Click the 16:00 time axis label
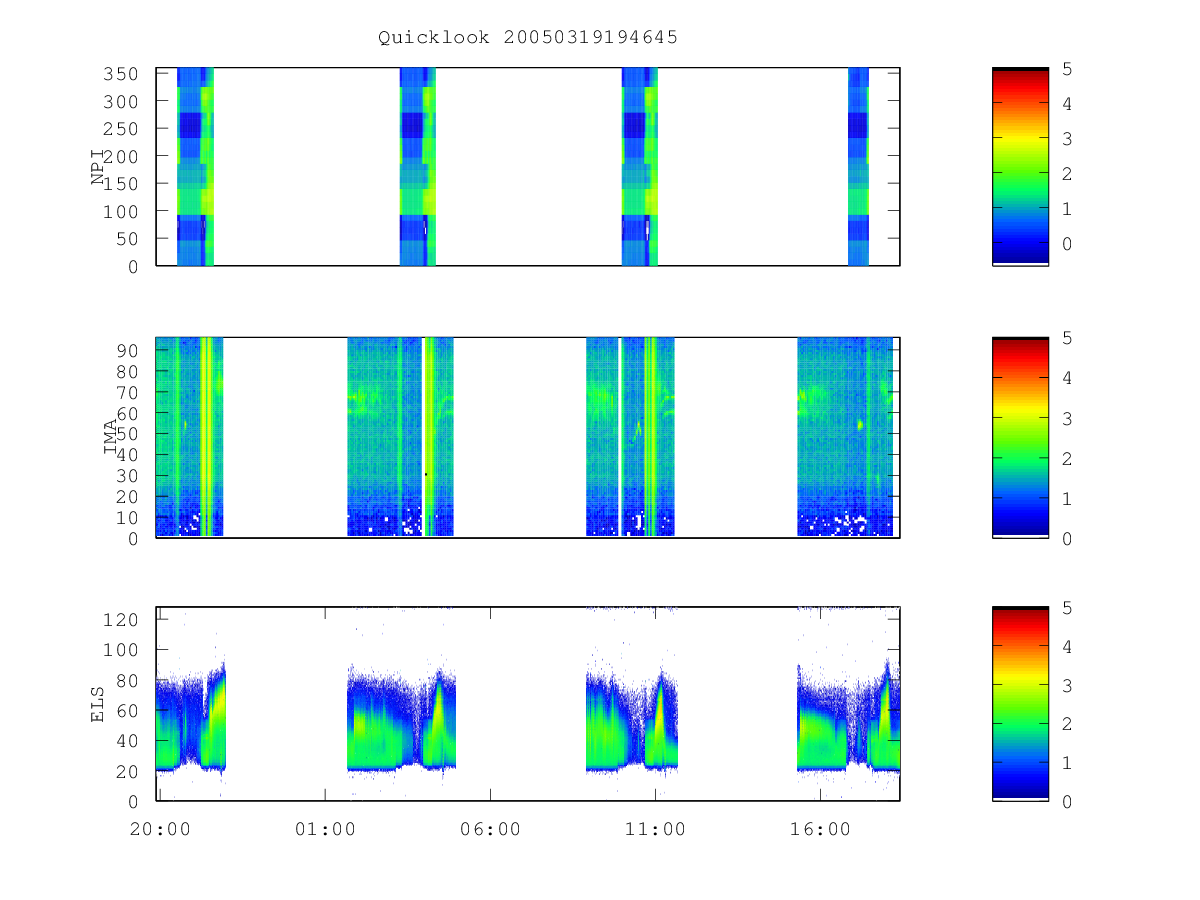The image size is (1200, 900). pos(820,829)
